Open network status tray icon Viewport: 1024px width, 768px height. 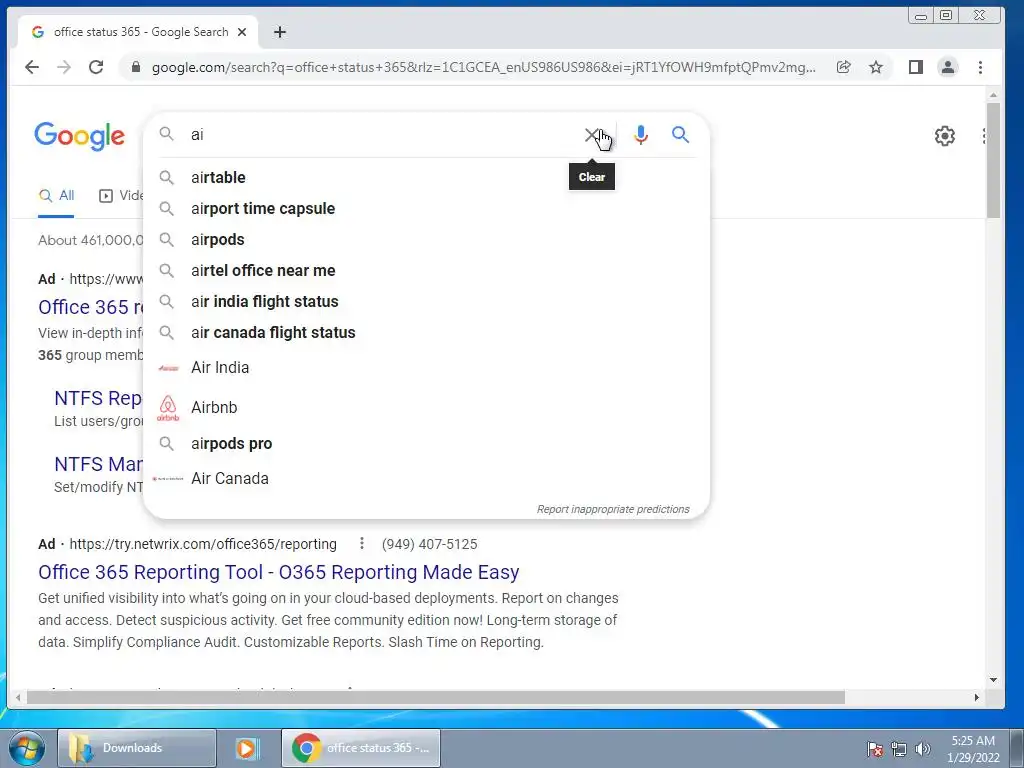899,749
